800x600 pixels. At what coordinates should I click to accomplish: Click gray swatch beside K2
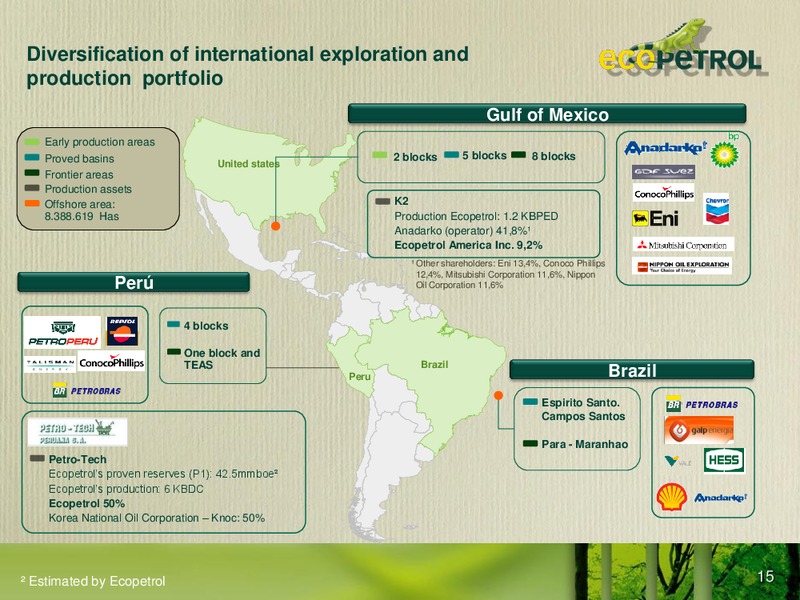383,202
